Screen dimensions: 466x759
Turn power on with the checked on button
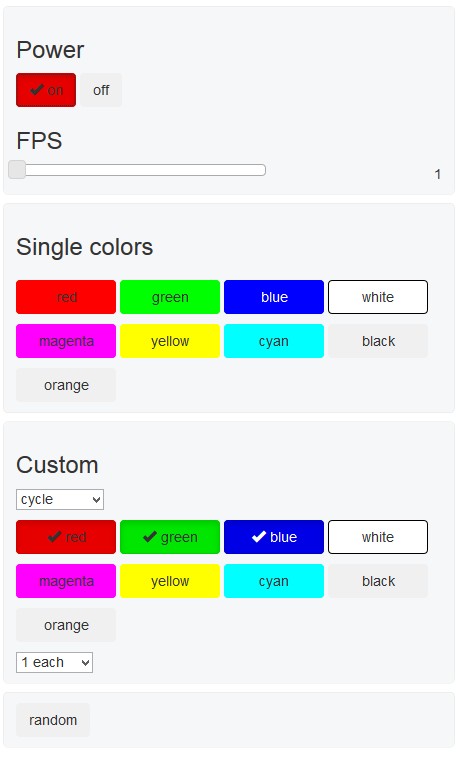click(46, 90)
